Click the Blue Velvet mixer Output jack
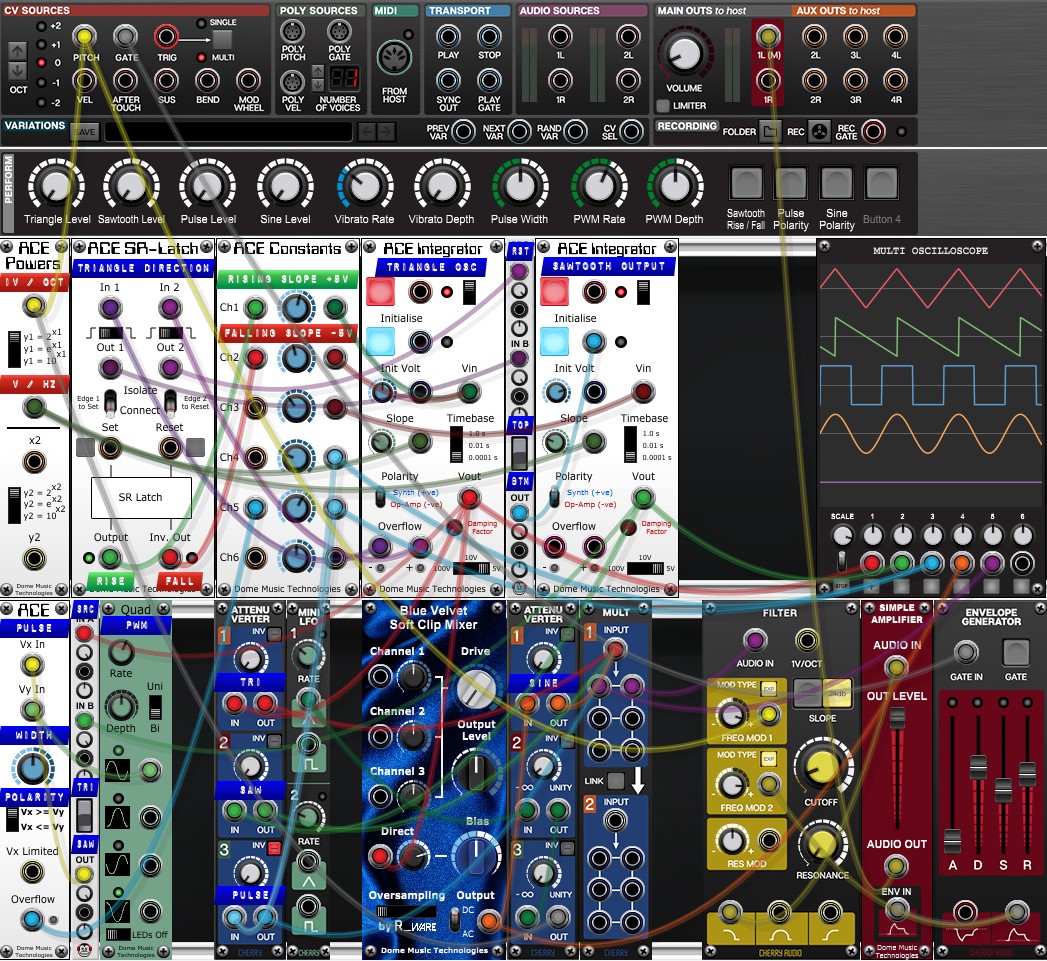This screenshot has height=961, width=1047. tap(489, 922)
